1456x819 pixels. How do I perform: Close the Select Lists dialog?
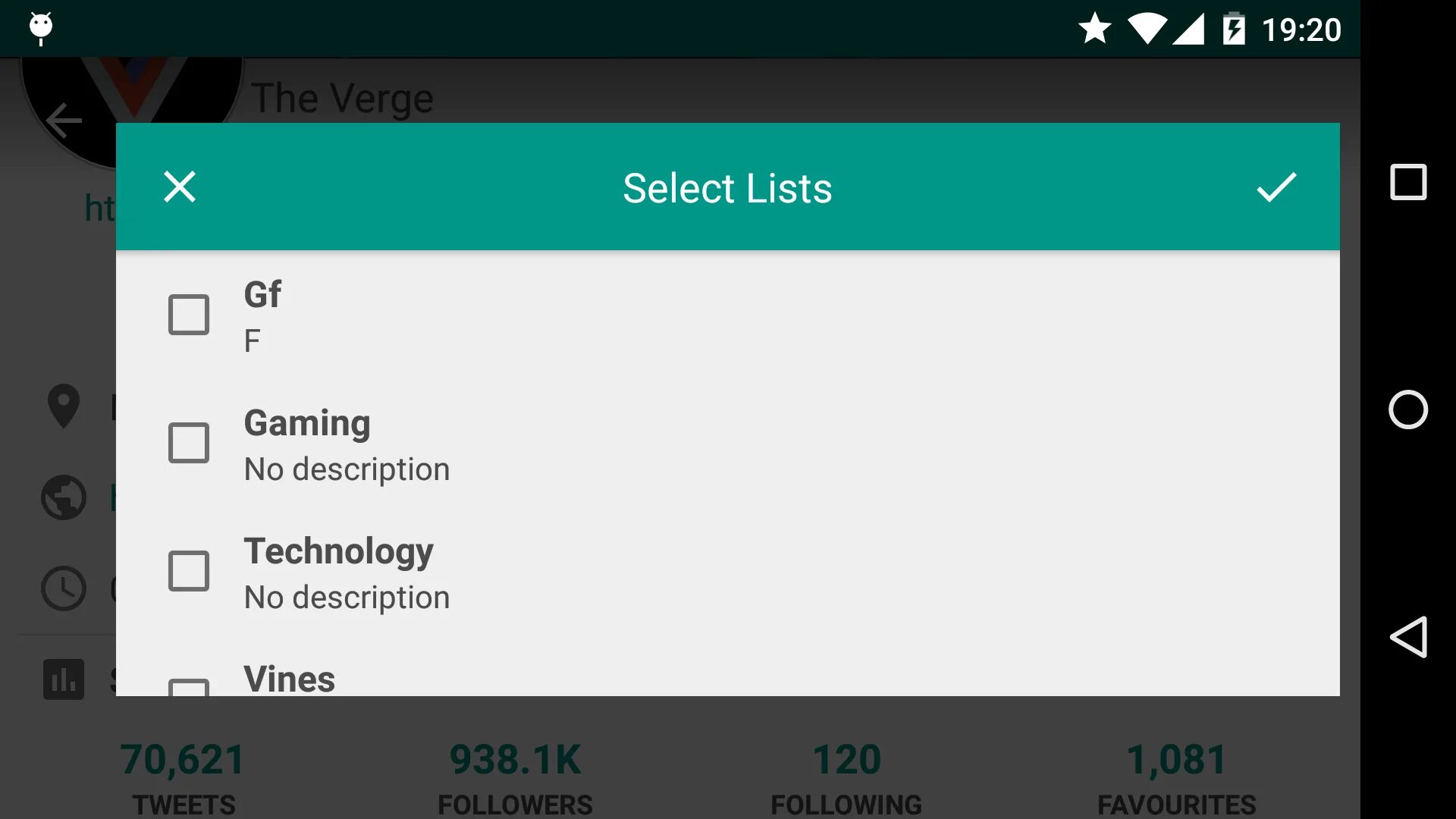coord(180,187)
